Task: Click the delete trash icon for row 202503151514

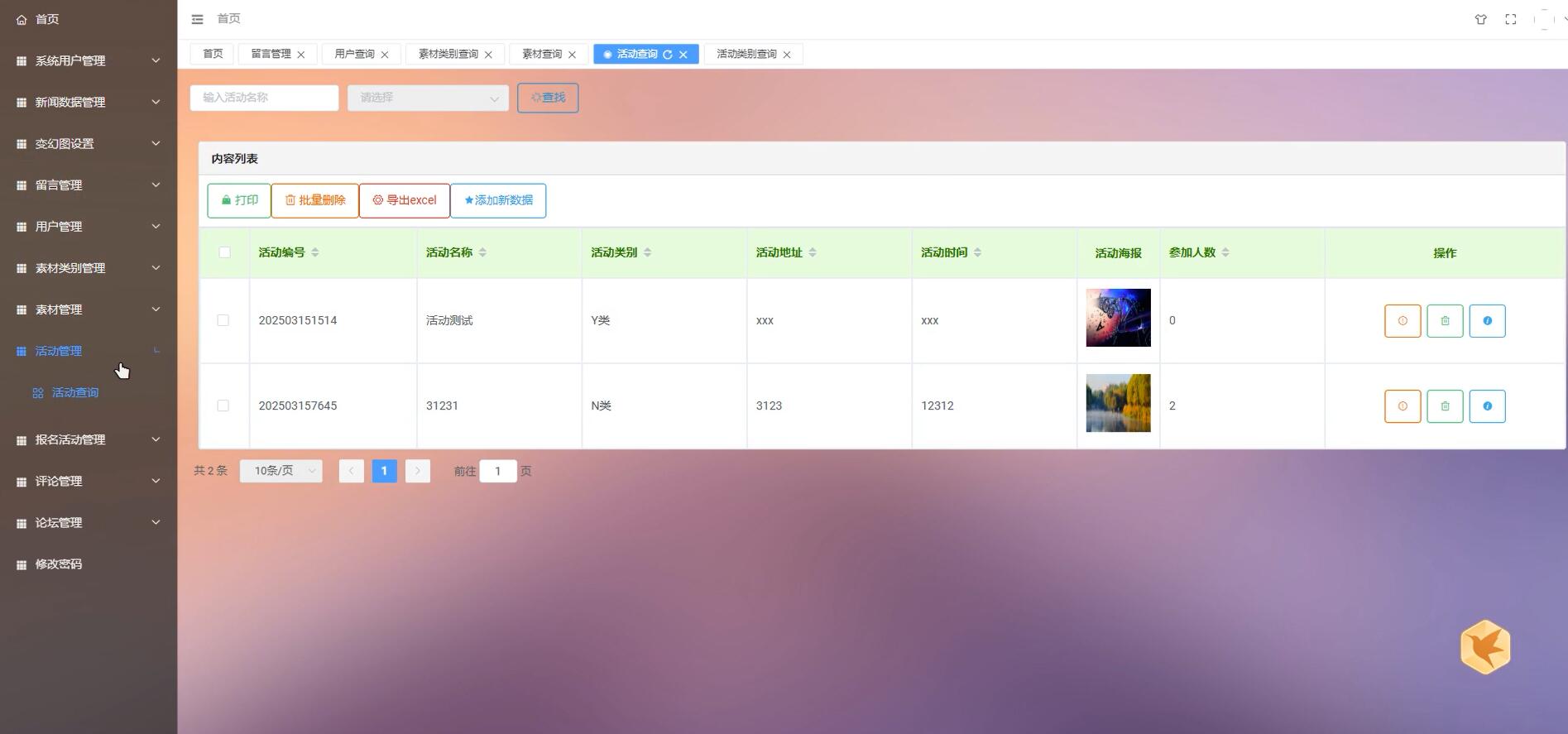Action: coord(1445,321)
